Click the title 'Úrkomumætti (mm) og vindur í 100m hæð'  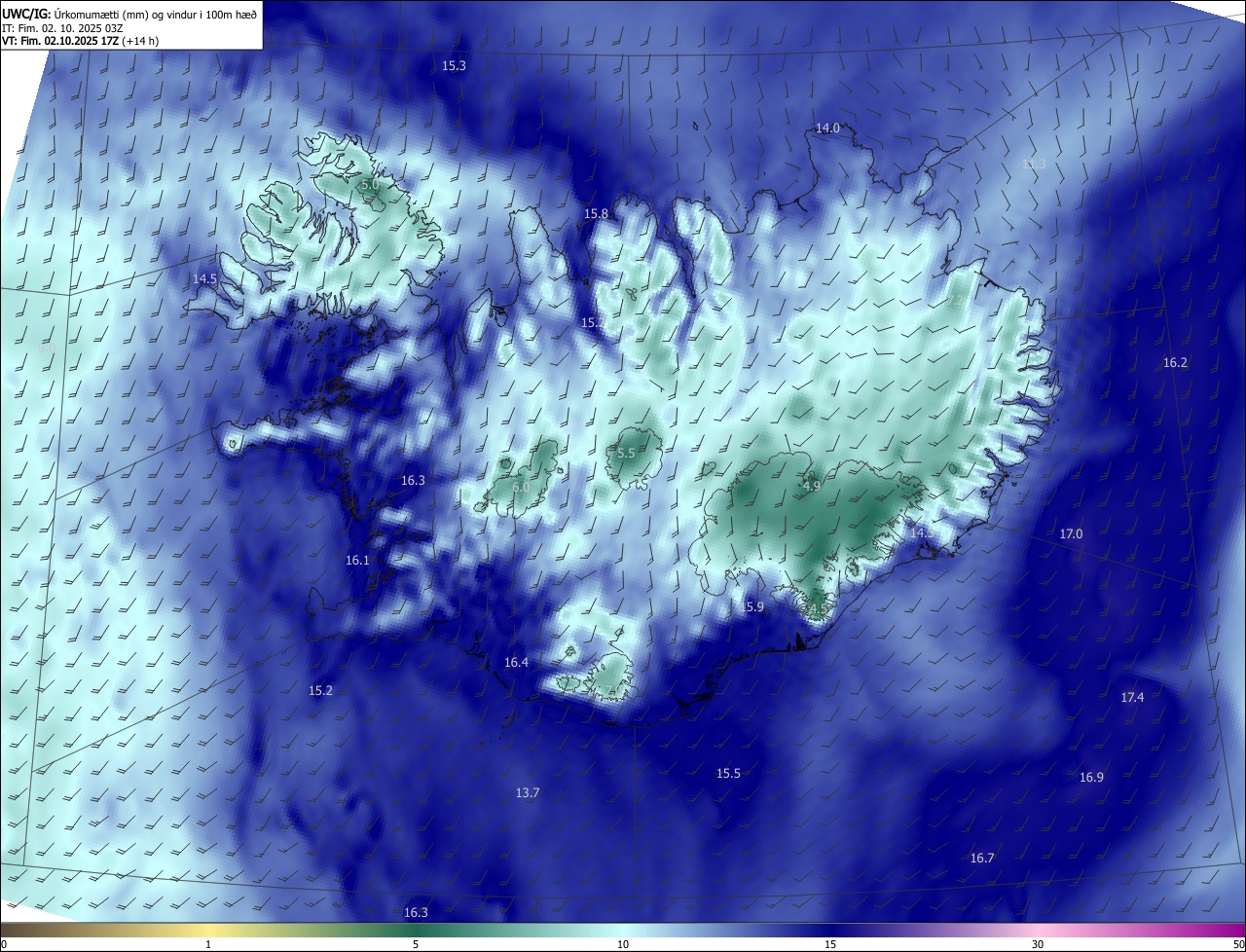click(154, 13)
